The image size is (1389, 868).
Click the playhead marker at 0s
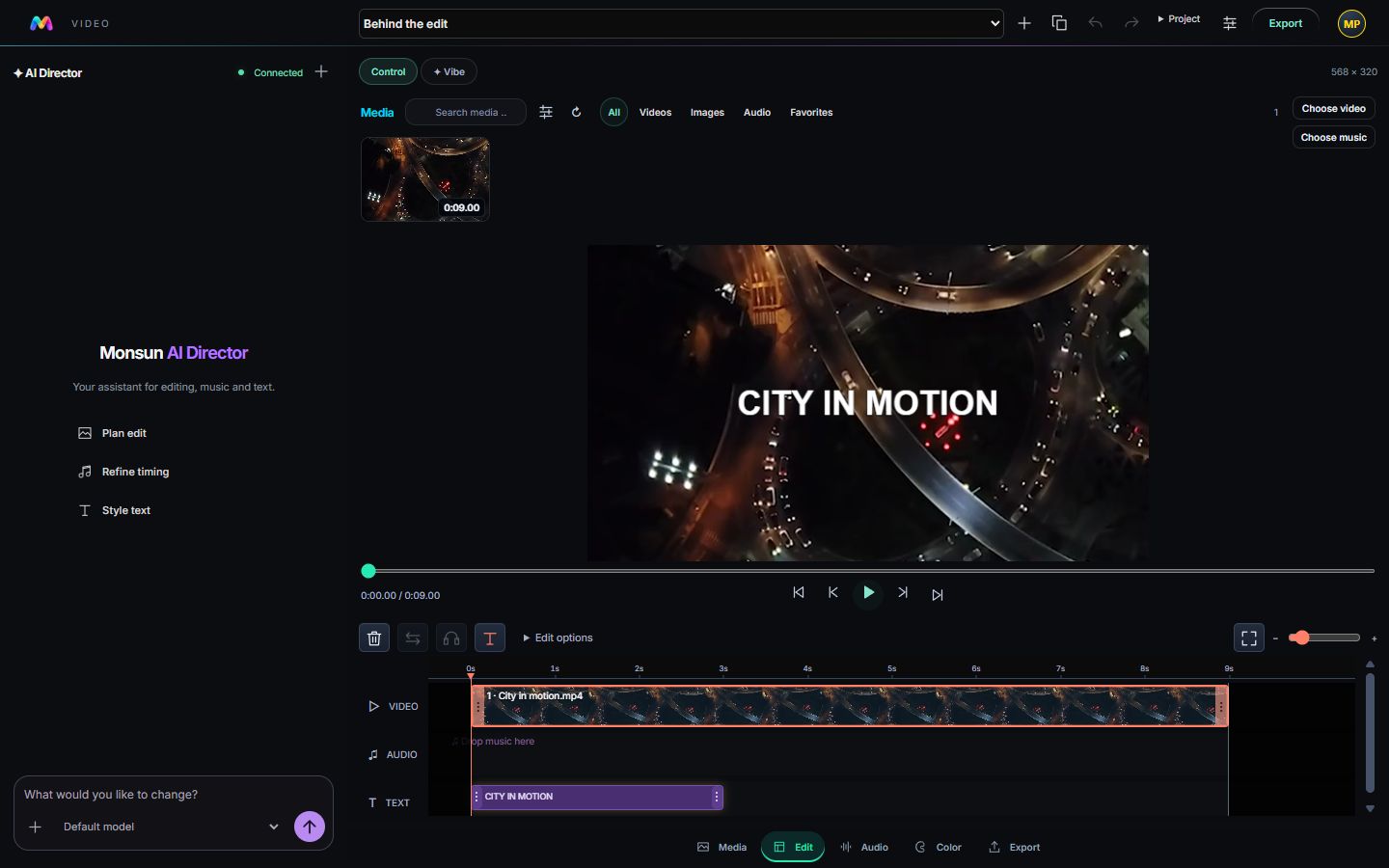[471, 676]
